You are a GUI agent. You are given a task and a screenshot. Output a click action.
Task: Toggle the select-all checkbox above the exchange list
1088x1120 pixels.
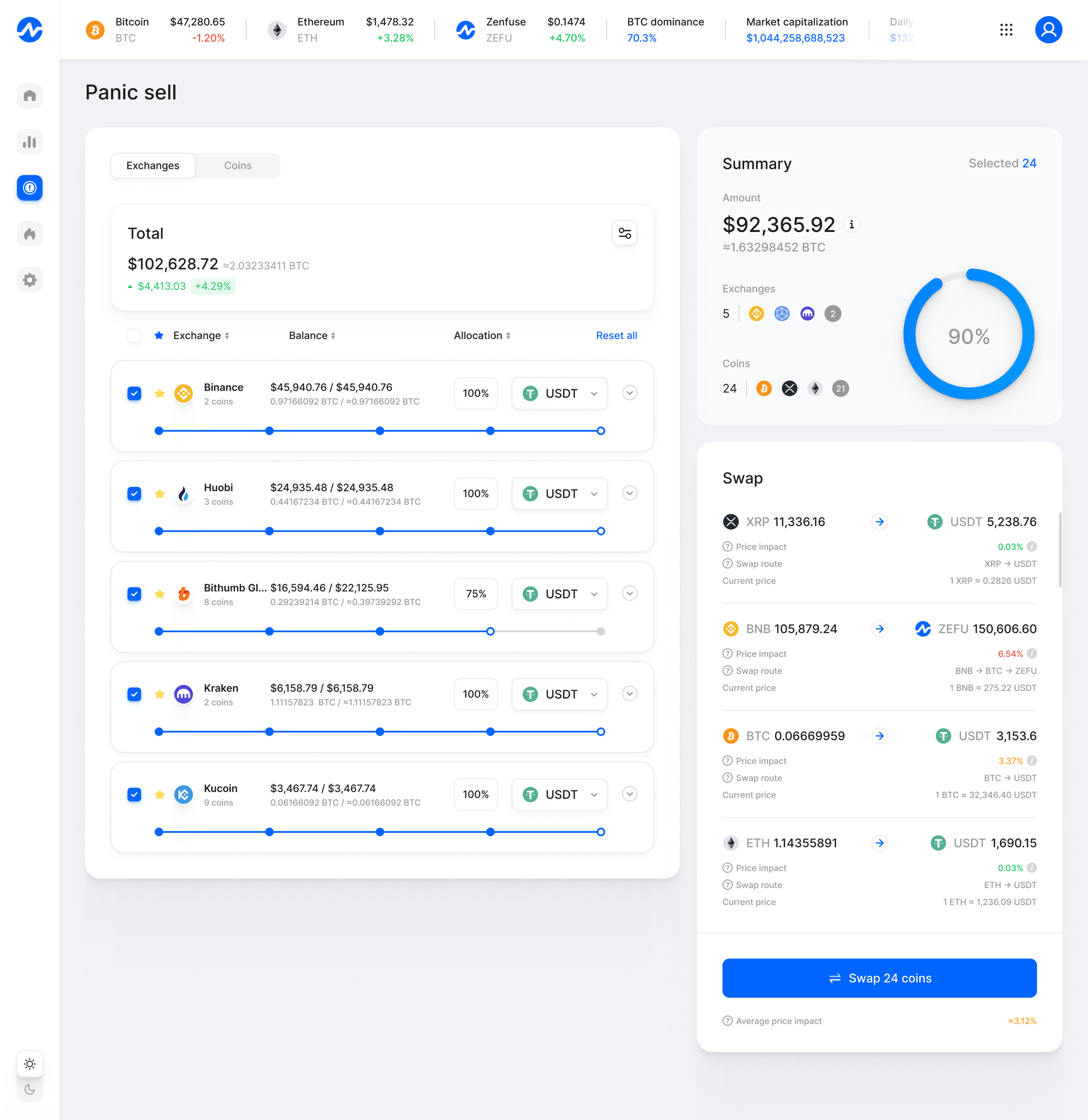134,335
